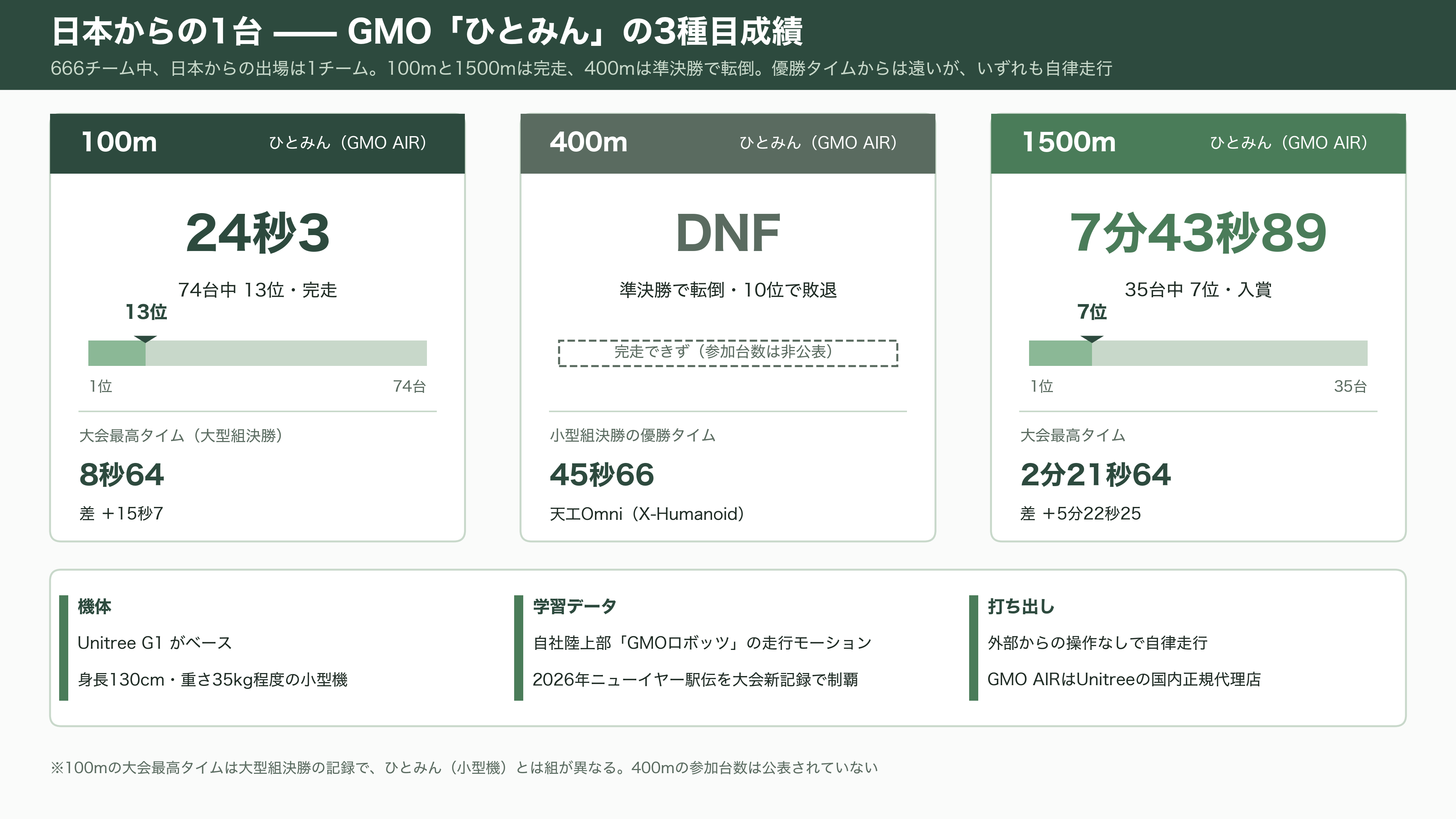
Task: Click the 13位 marker label
Action: click(x=146, y=312)
